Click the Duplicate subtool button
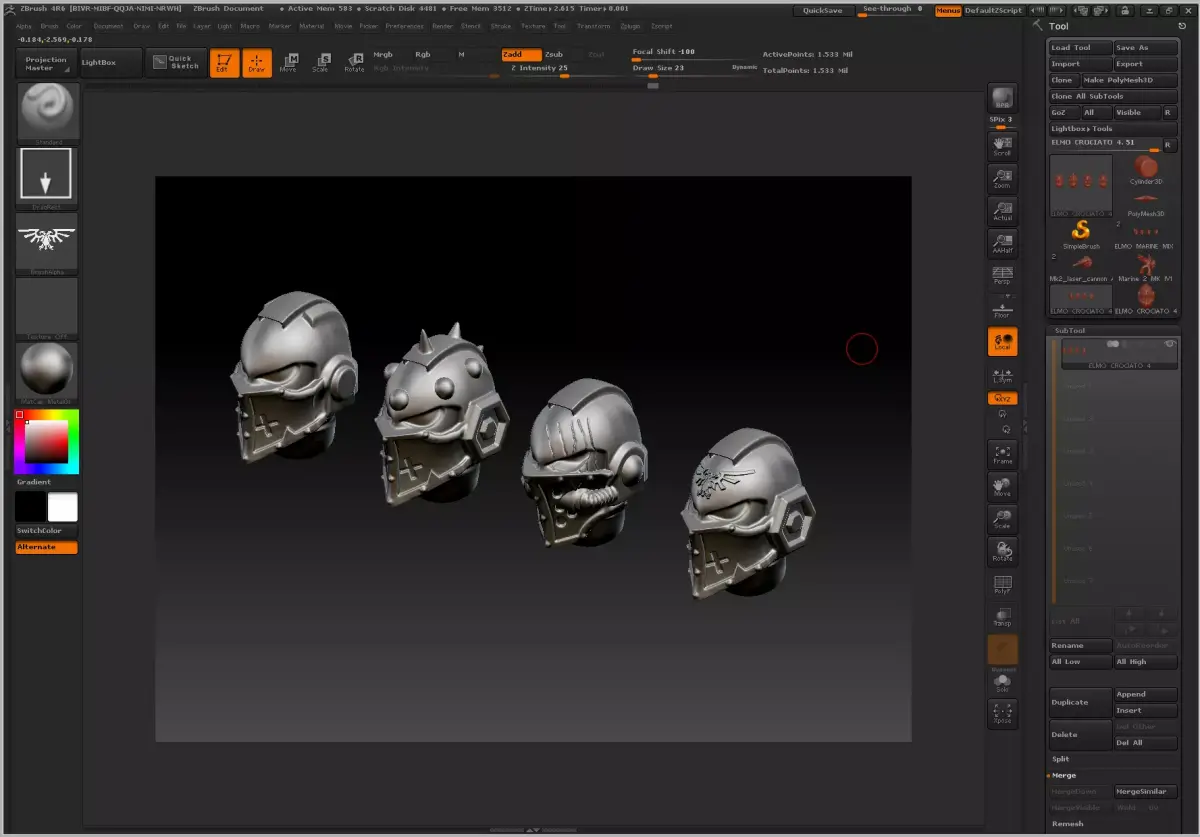The width and height of the screenshot is (1200, 837). 1080,702
